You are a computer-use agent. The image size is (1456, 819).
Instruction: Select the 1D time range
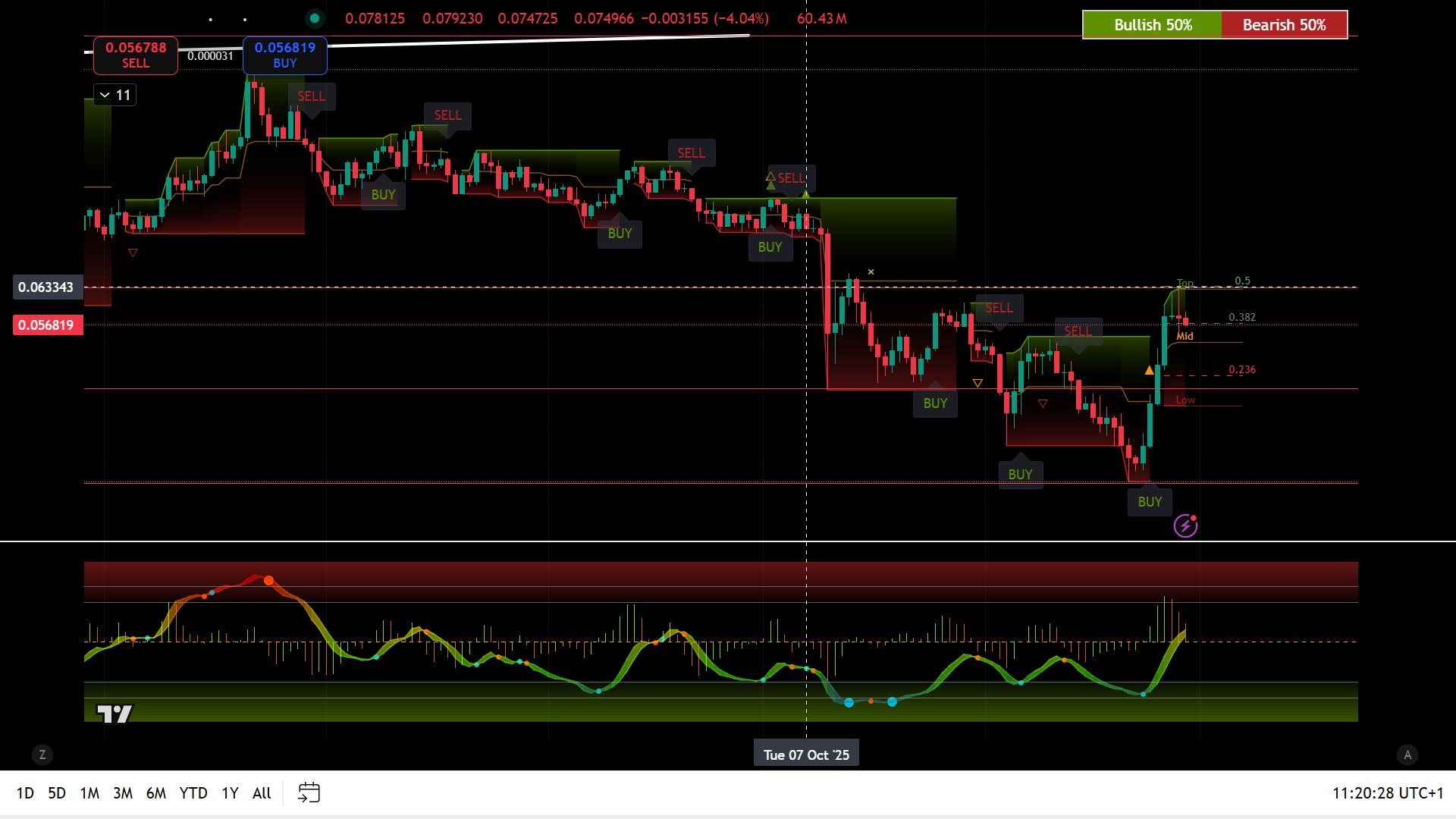tap(25, 793)
